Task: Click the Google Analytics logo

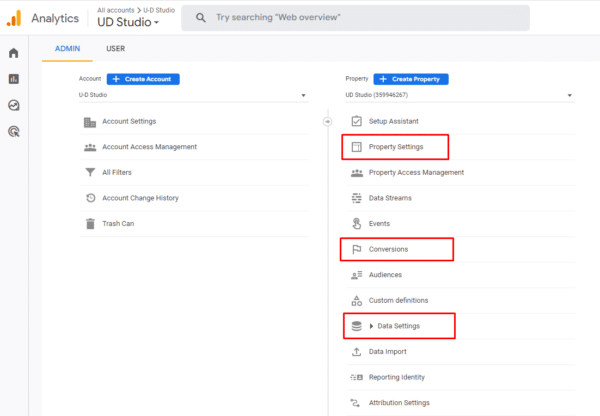Action: (x=14, y=18)
